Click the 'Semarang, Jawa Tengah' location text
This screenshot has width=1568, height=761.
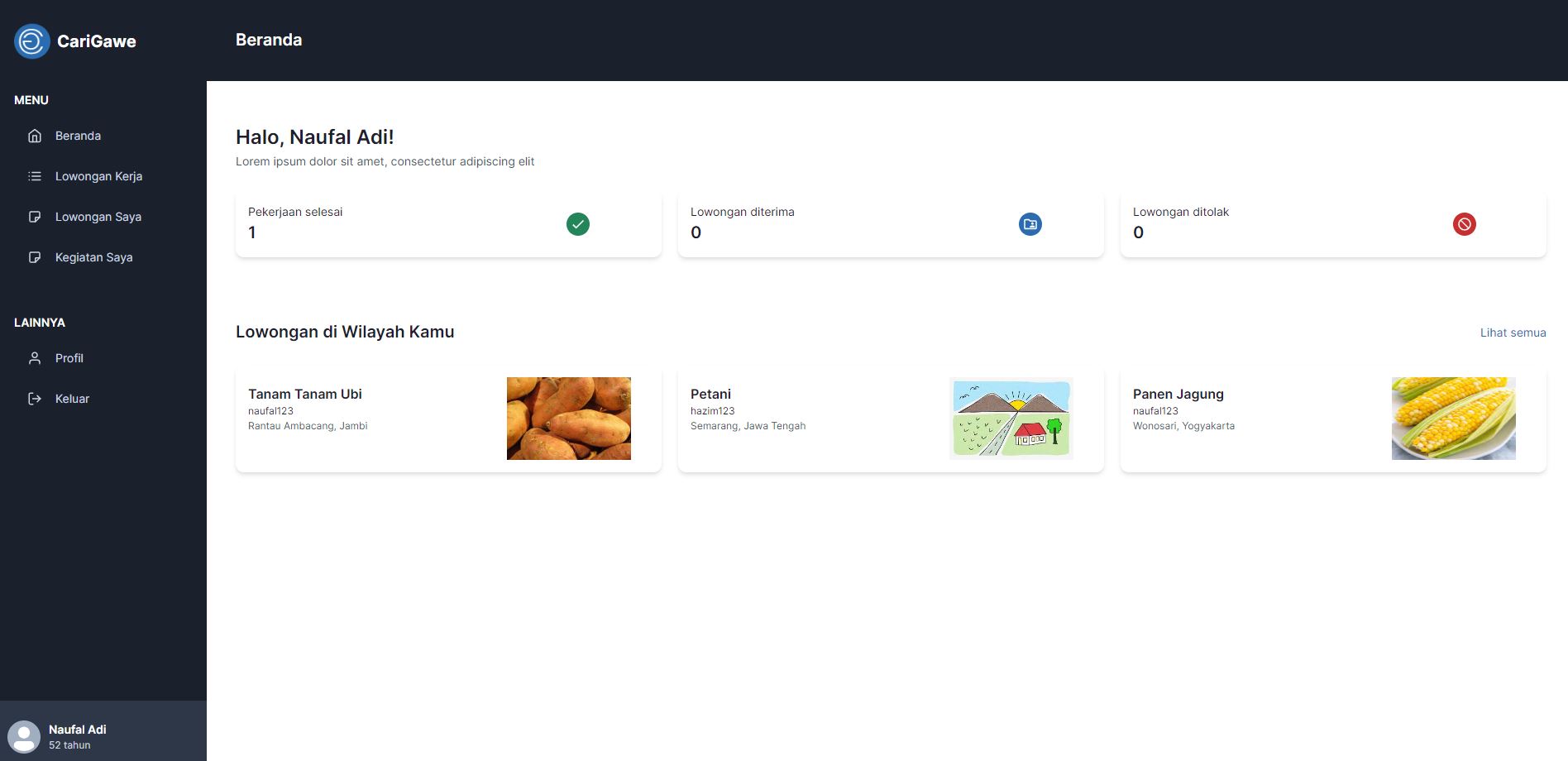coord(748,426)
